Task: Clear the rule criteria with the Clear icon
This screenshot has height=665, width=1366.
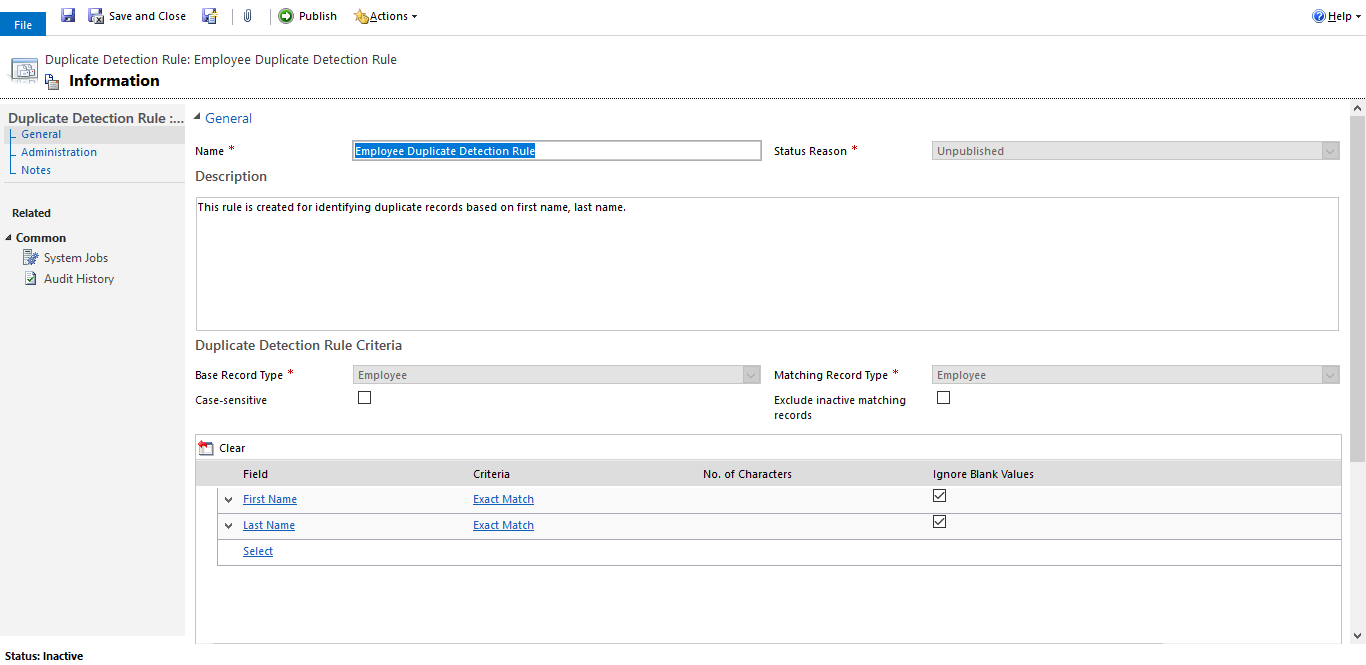Action: tap(207, 448)
